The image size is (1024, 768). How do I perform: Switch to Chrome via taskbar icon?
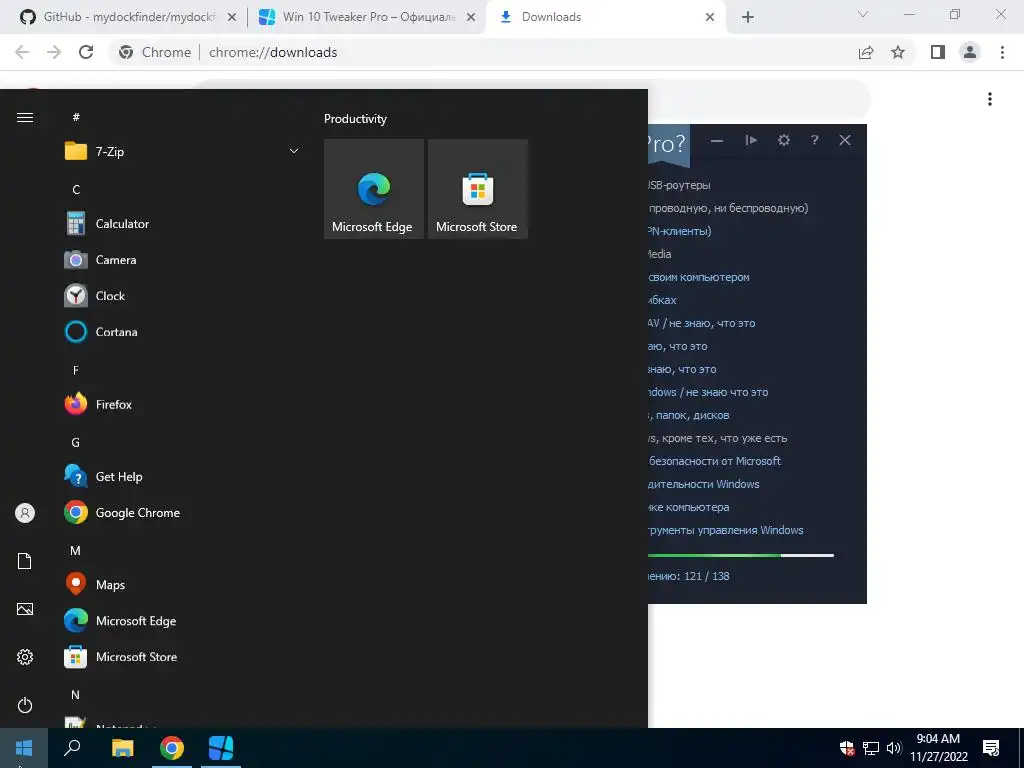(x=172, y=748)
